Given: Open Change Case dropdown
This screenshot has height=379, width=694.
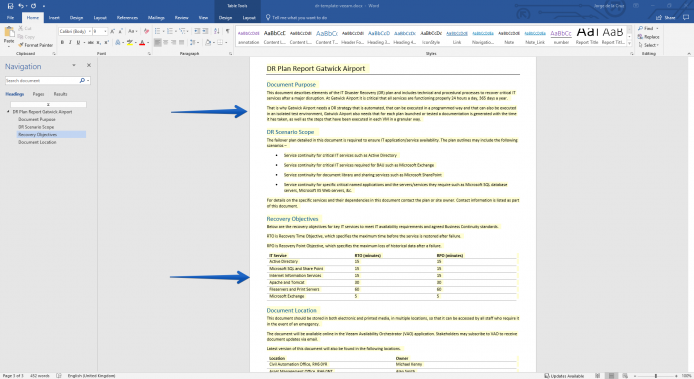Looking at the screenshot, I should click(x=132, y=31).
